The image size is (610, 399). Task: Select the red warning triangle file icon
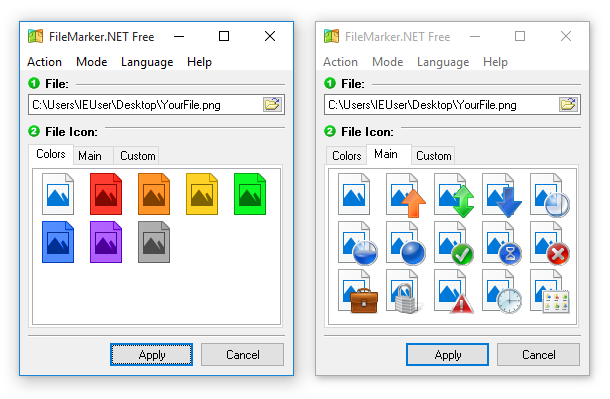(x=454, y=291)
